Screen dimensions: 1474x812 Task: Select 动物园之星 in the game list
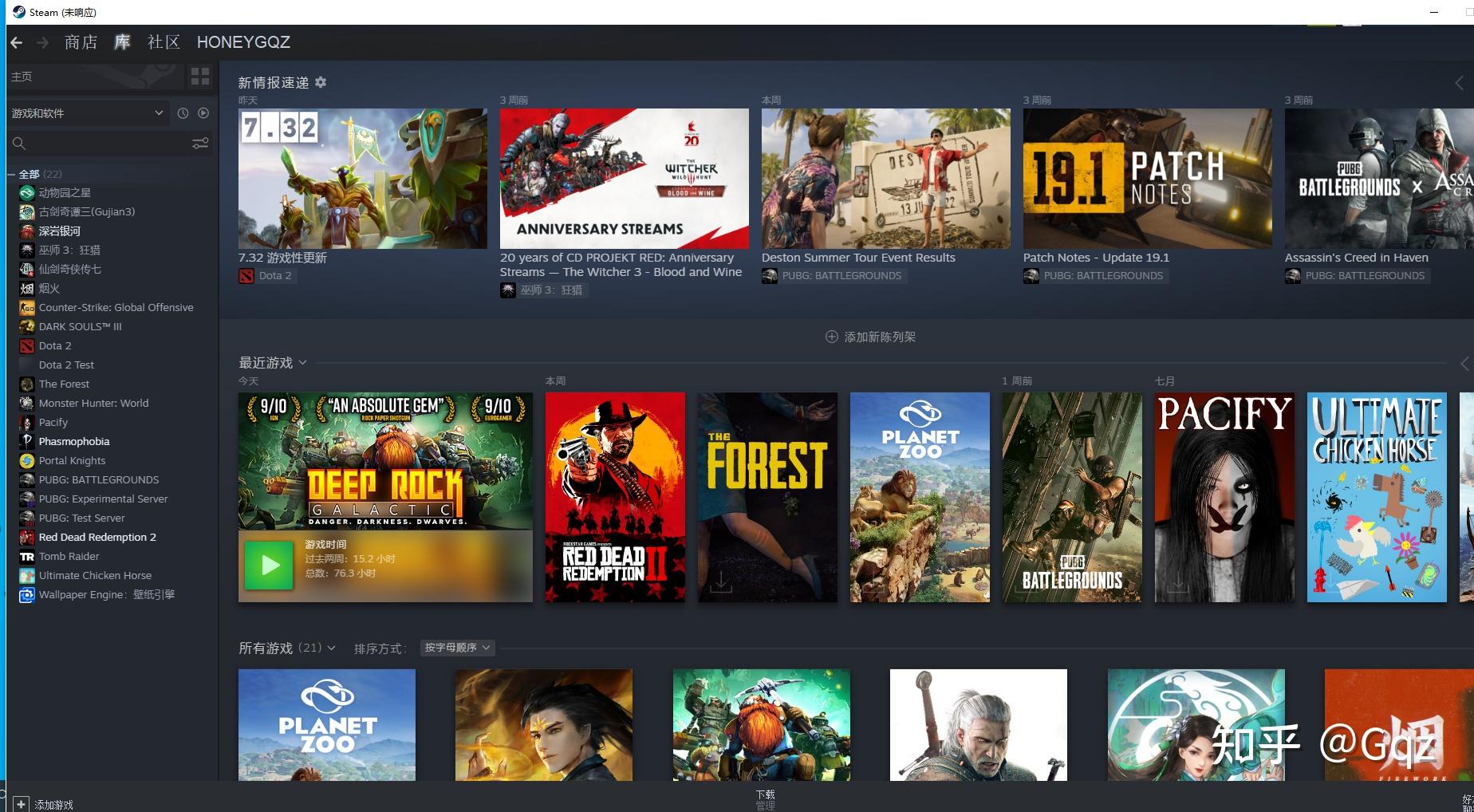[x=65, y=192]
